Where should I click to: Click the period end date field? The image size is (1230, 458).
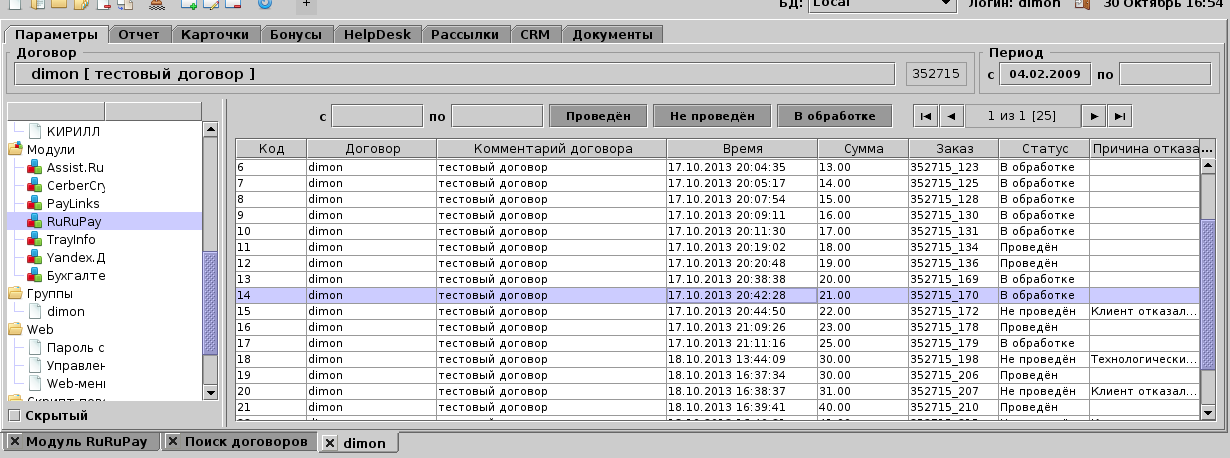(1150, 74)
